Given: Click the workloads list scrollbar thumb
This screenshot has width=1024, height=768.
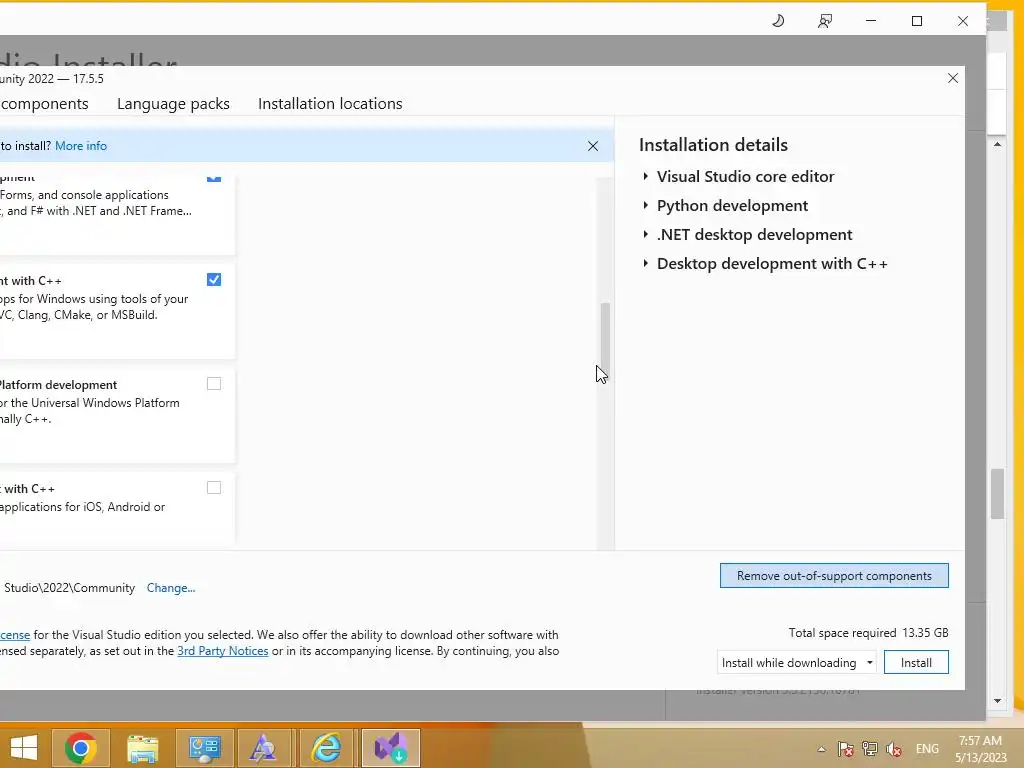Looking at the screenshot, I should (x=605, y=340).
